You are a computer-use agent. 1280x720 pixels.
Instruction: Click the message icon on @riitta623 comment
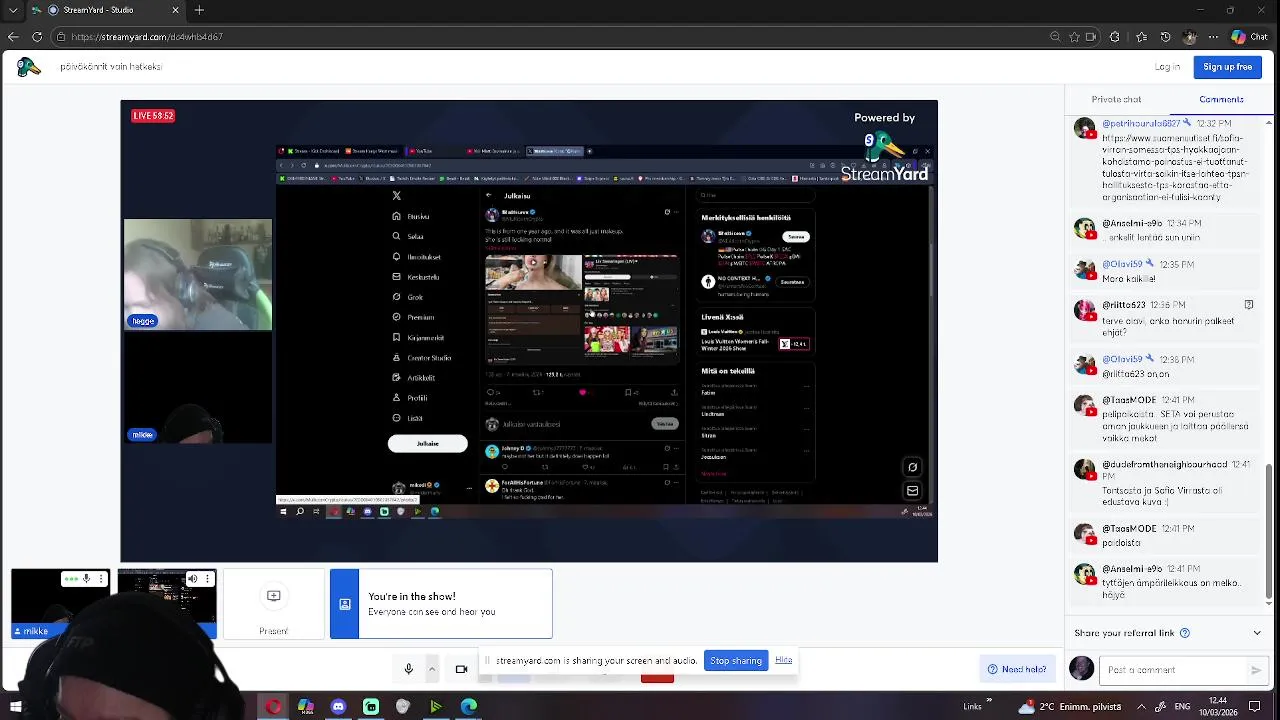point(1249,304)
